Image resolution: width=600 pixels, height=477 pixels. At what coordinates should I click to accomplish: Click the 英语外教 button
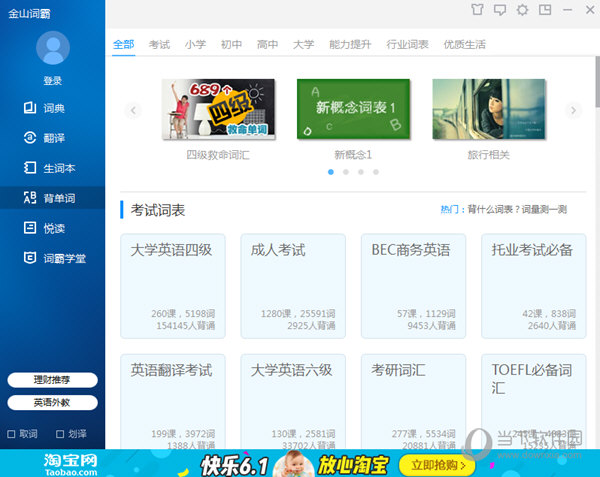[52, 402]
